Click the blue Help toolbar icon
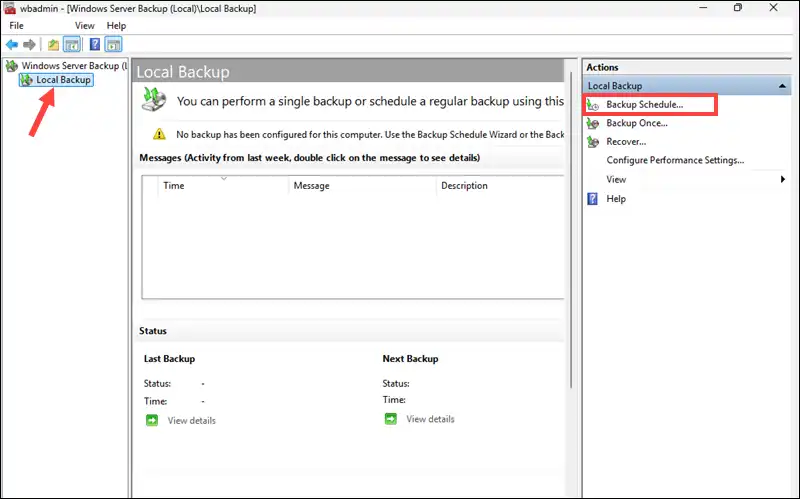Screen dimensions: 800x499 94,45
